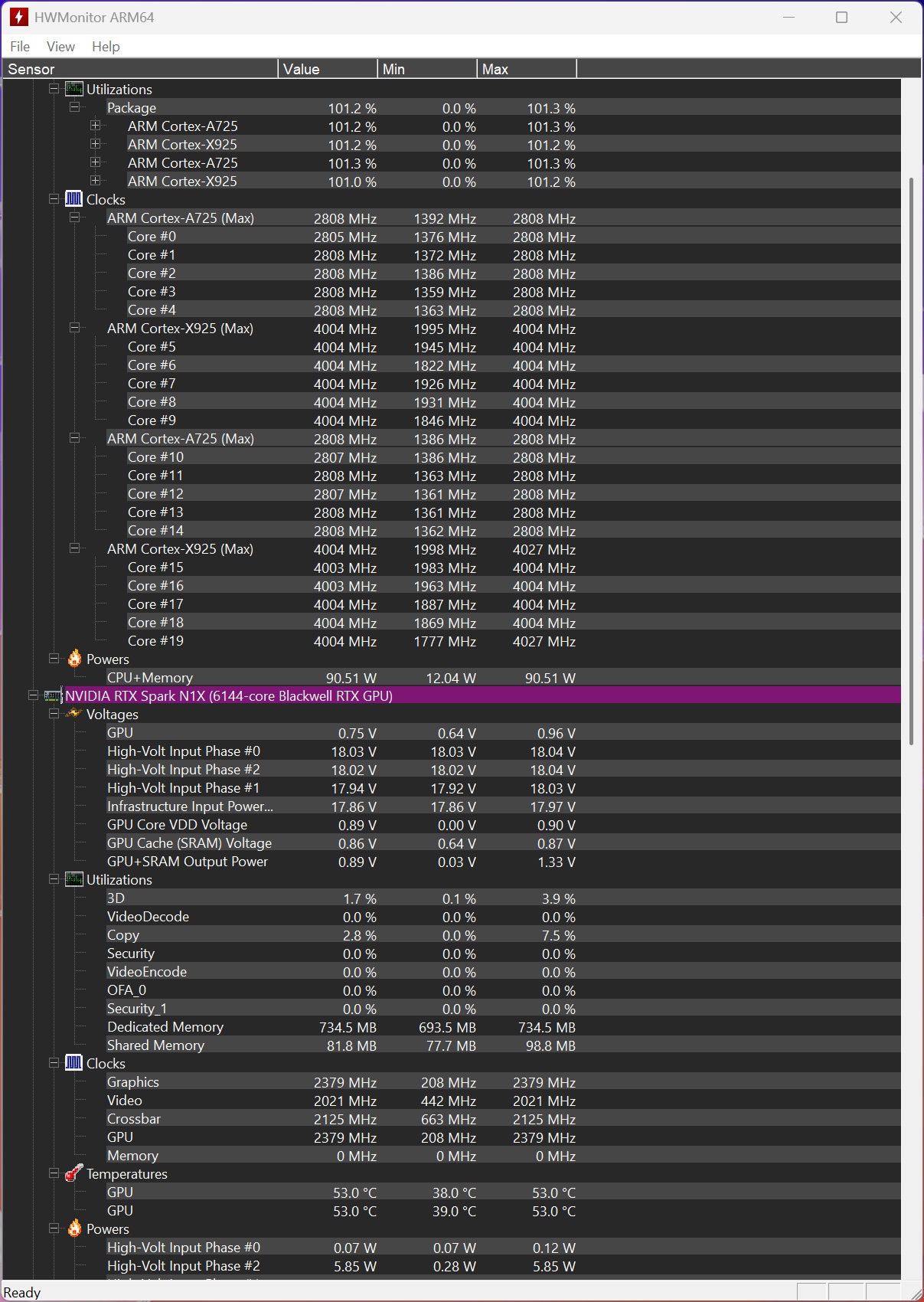Collapse the Package utilization node
The width and height of the screenshot is (924, 1302).
click(x=74, y=107)
